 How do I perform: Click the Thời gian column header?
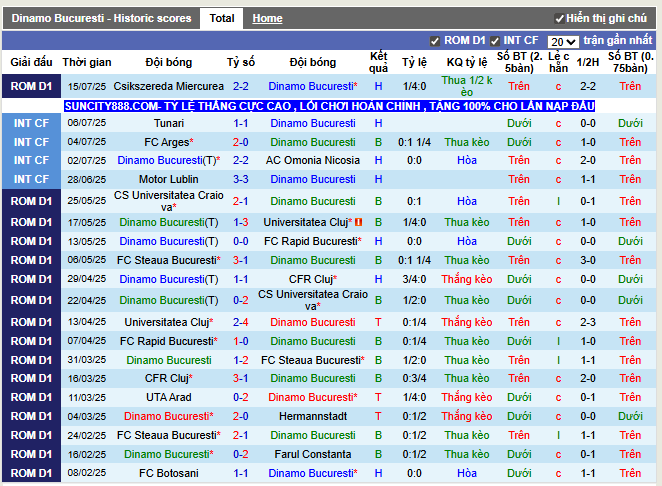click(x=87, y=62)
